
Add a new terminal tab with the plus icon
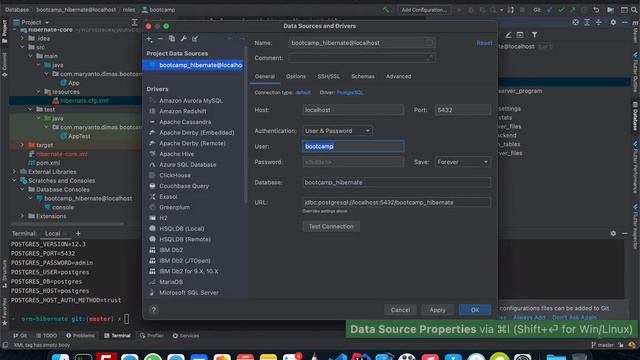tap(78, 233)
